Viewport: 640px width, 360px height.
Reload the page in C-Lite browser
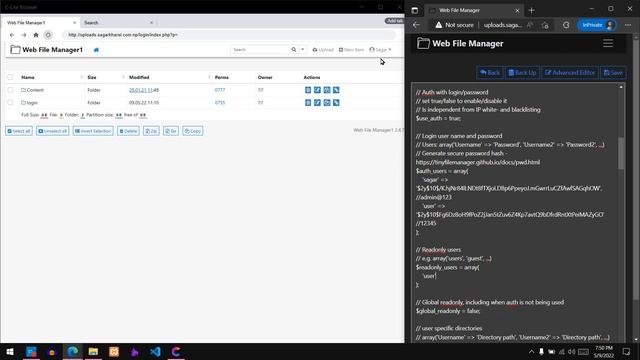pyautogui.click(x=48, y=35)
